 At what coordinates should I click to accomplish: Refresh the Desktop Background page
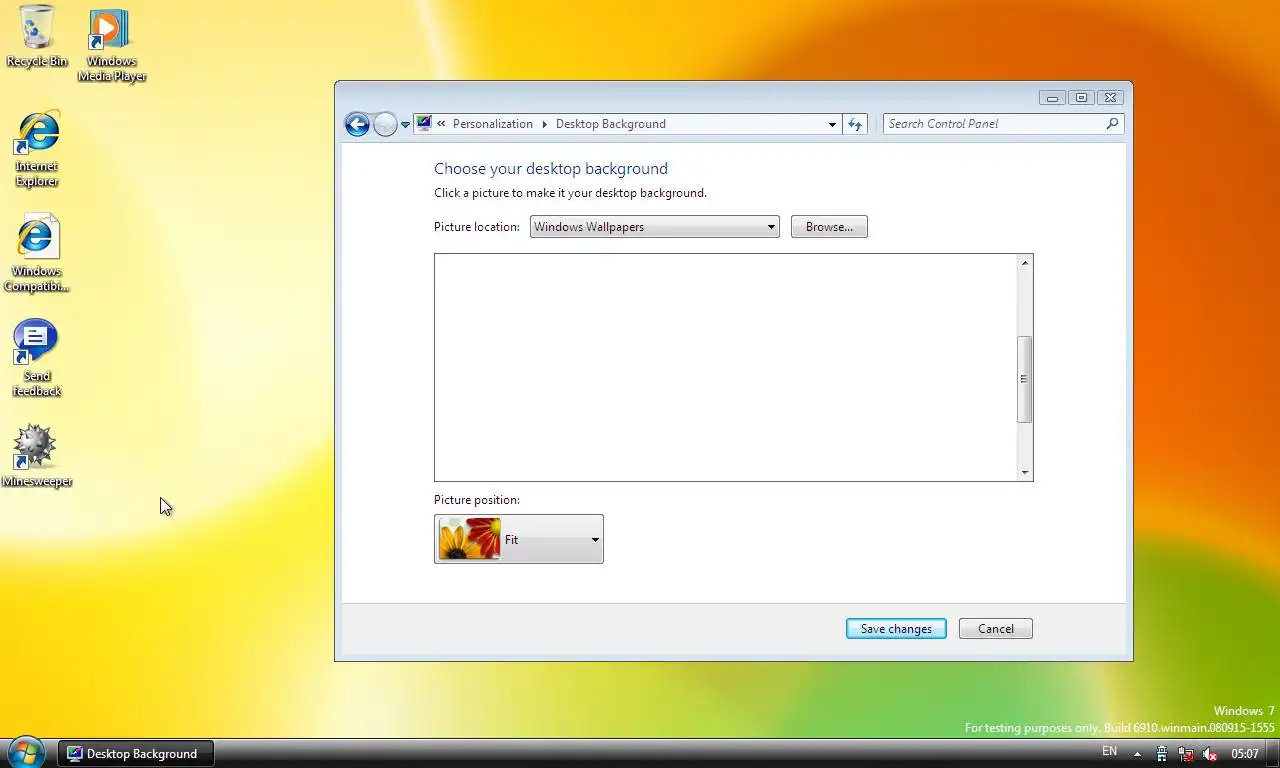(855, 124)
